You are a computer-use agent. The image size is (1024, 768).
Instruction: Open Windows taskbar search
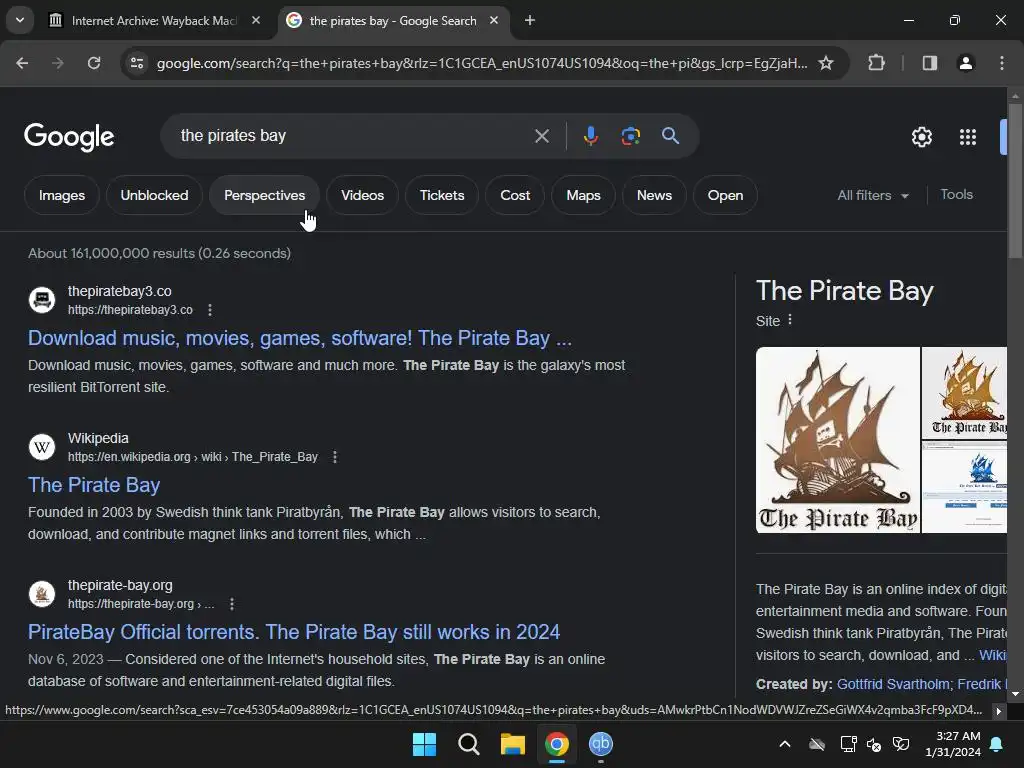point(468,743)
